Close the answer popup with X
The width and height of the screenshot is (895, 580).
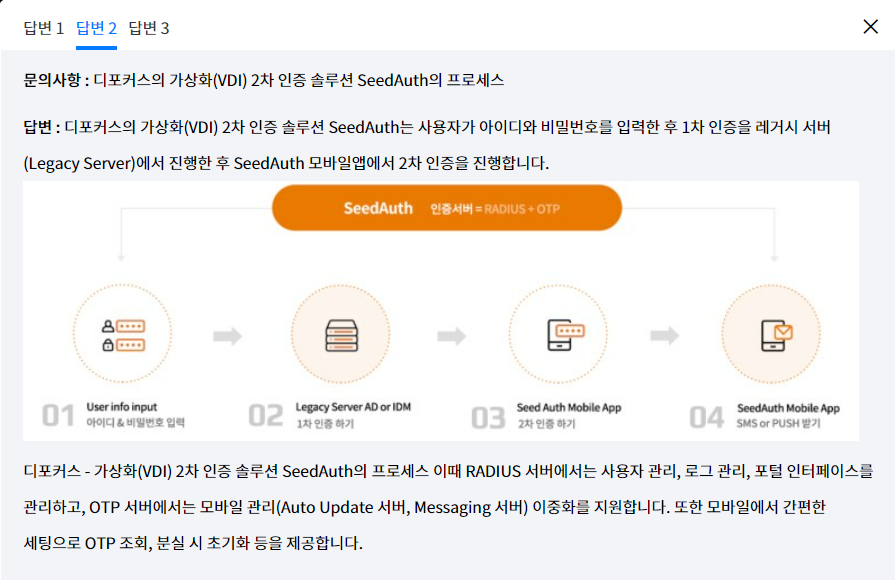point(870,27)
